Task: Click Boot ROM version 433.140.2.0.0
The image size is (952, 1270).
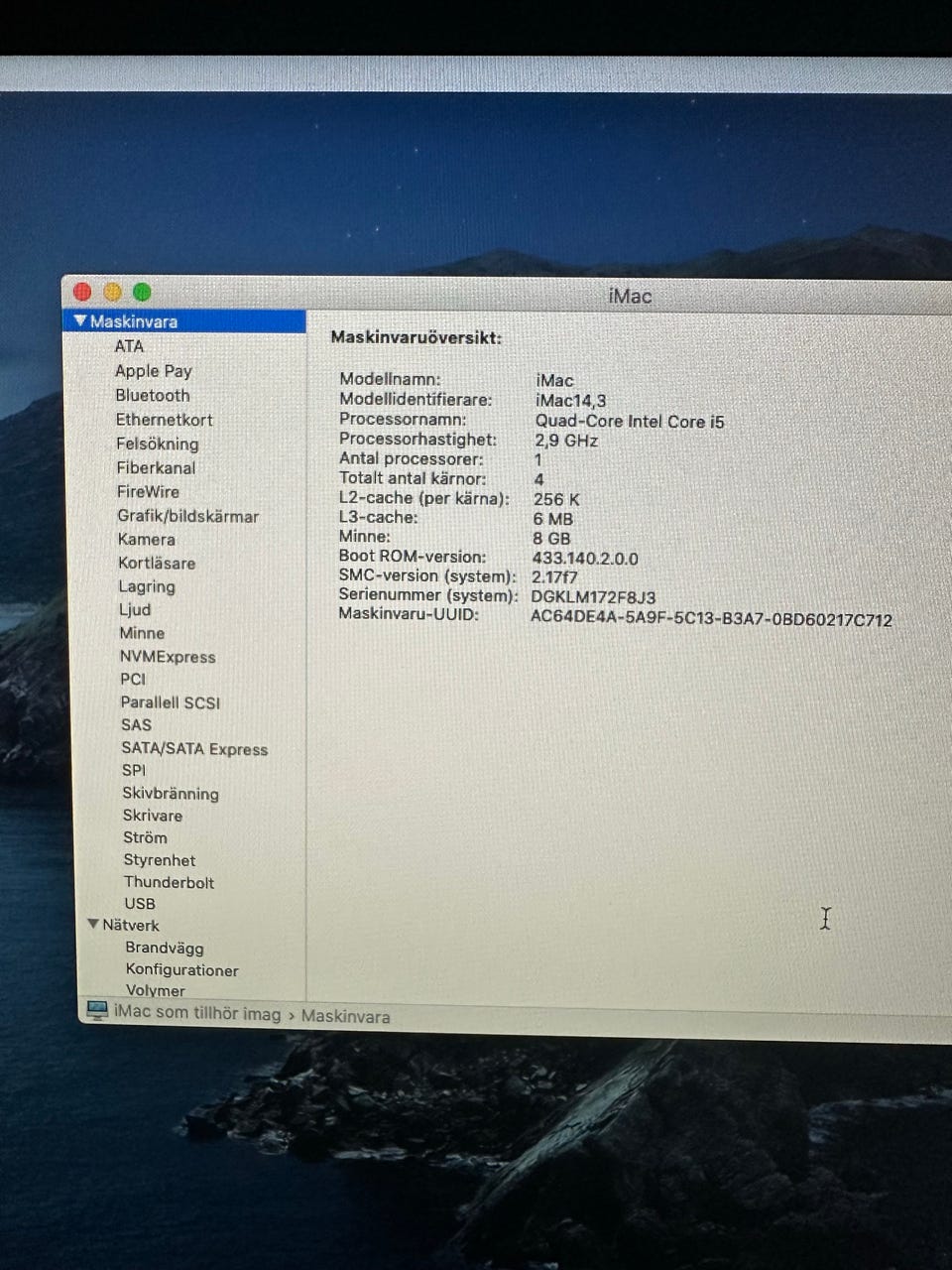Action: click(585, 559)
